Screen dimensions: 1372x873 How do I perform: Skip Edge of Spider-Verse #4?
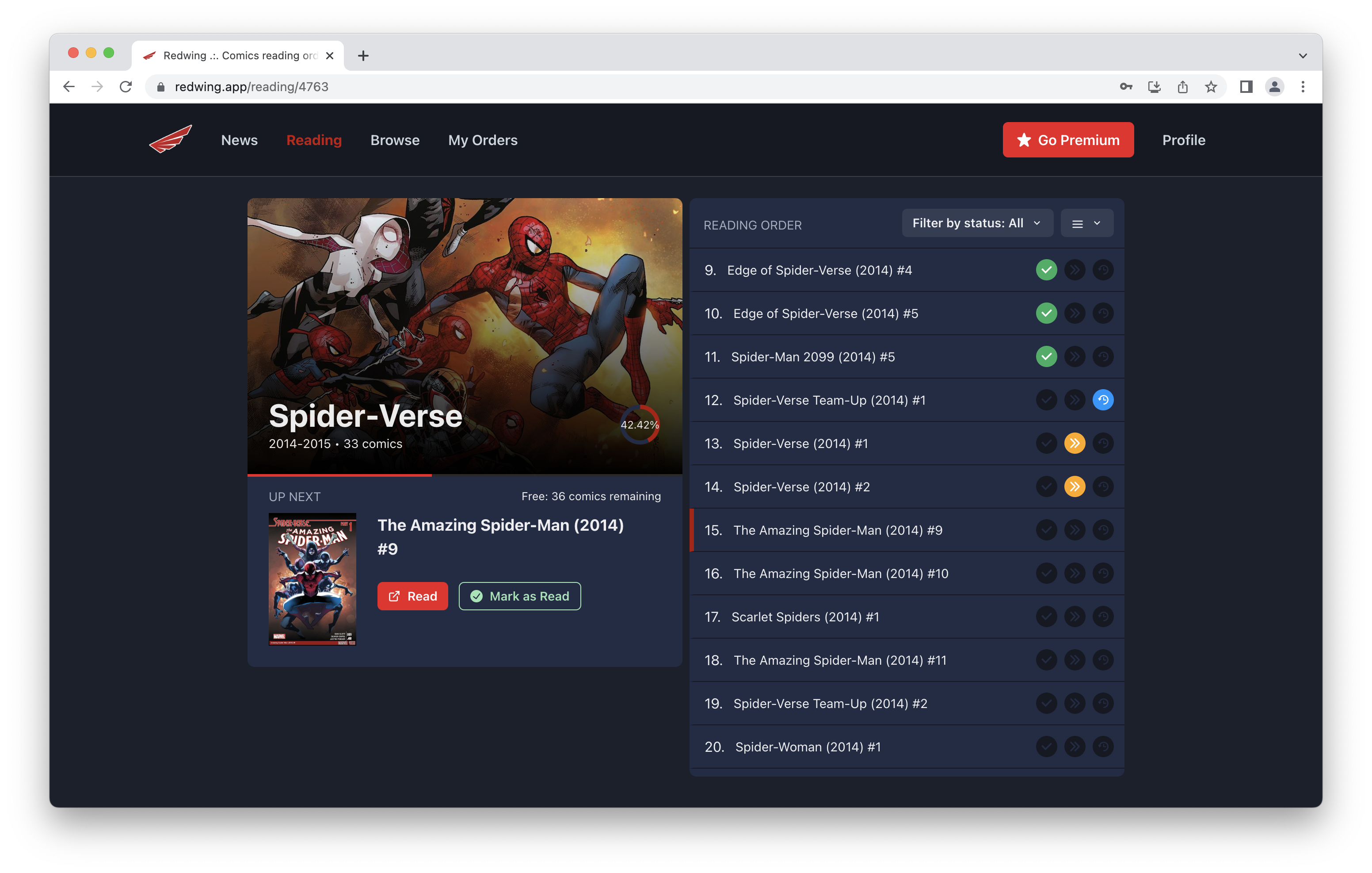[1075, 270]
